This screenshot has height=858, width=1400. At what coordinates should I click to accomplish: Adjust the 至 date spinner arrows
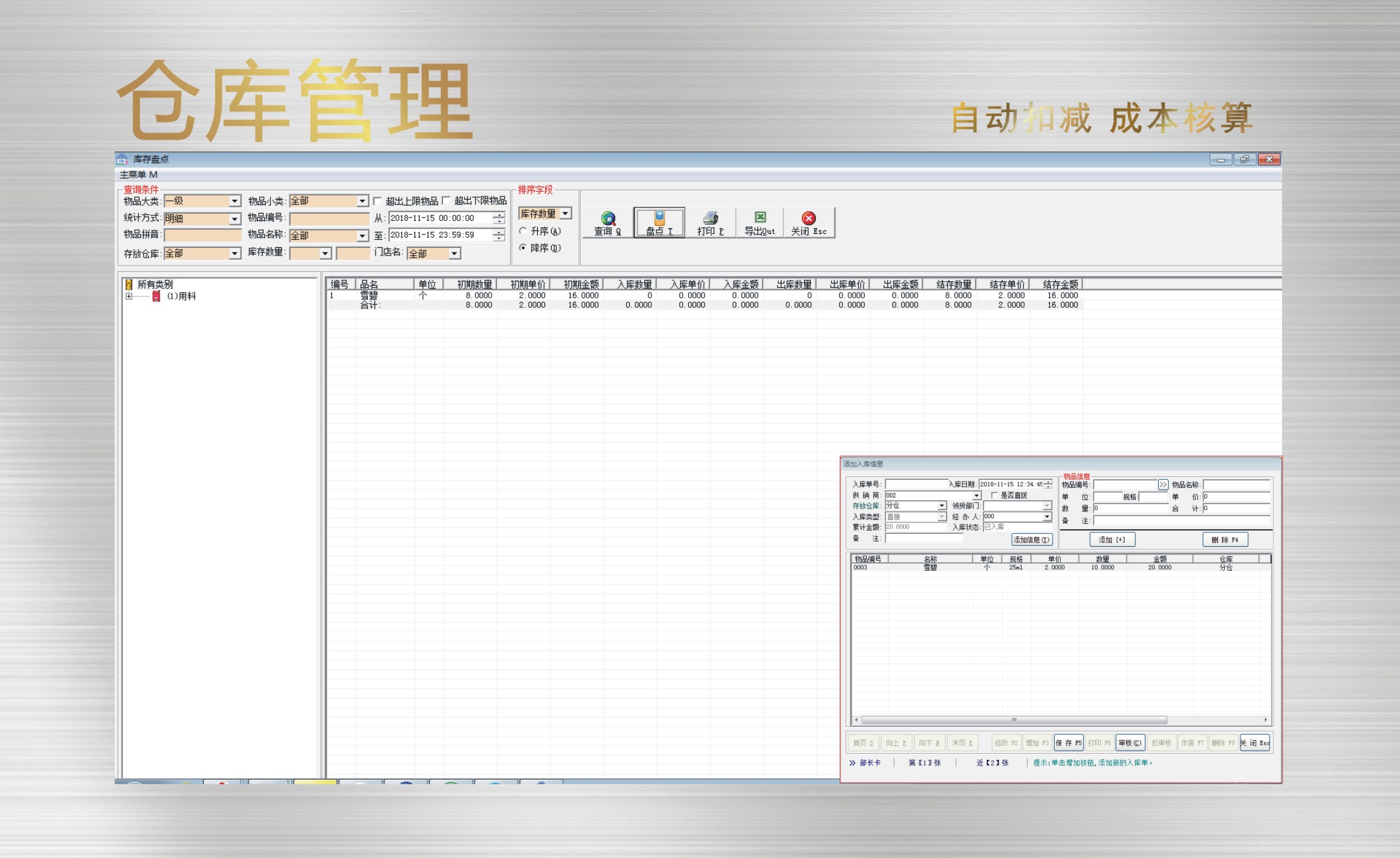tap(499, 235)
